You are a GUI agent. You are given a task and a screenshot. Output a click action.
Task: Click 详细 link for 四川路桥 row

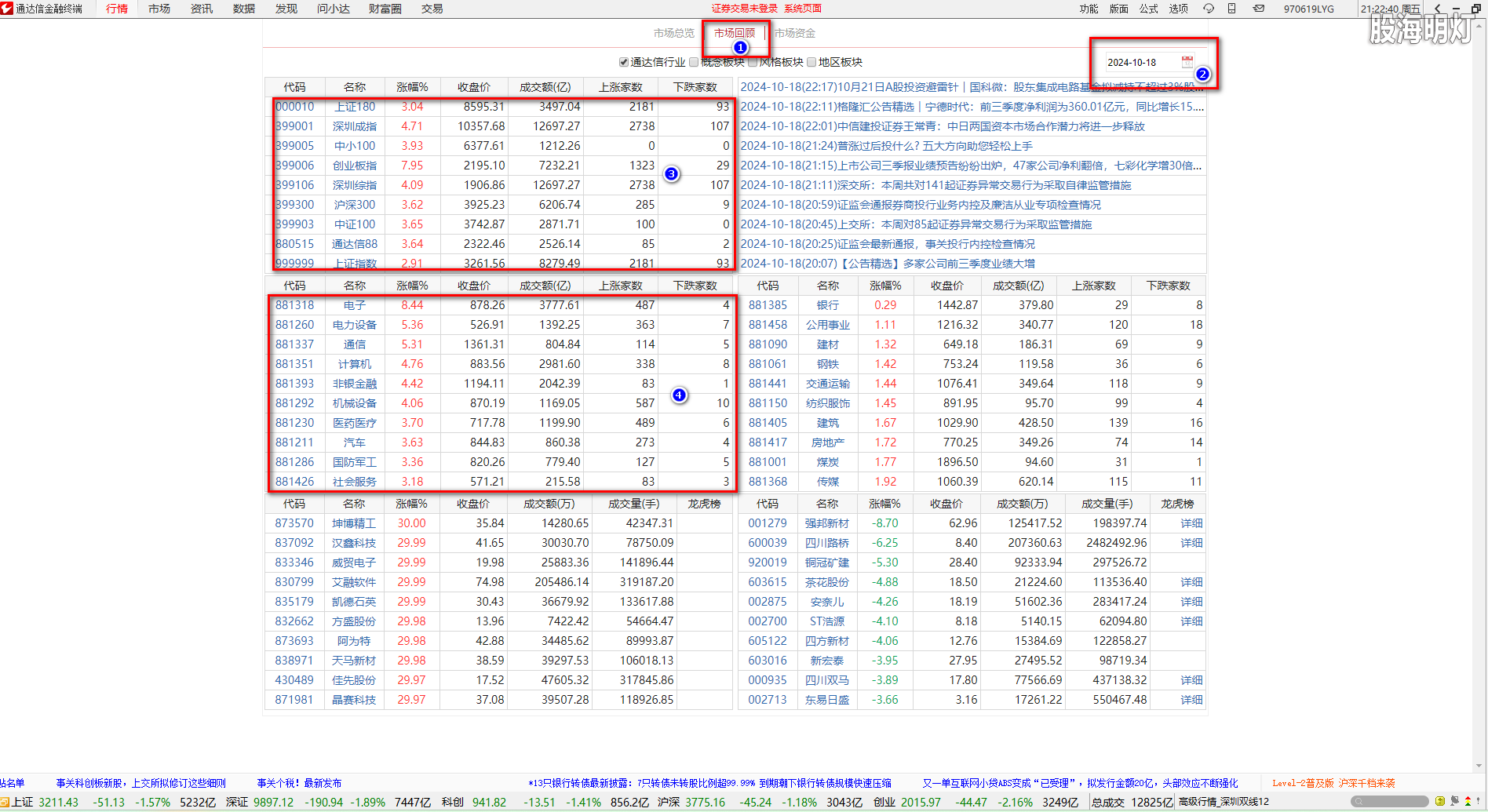click(x=1191, y=543)
